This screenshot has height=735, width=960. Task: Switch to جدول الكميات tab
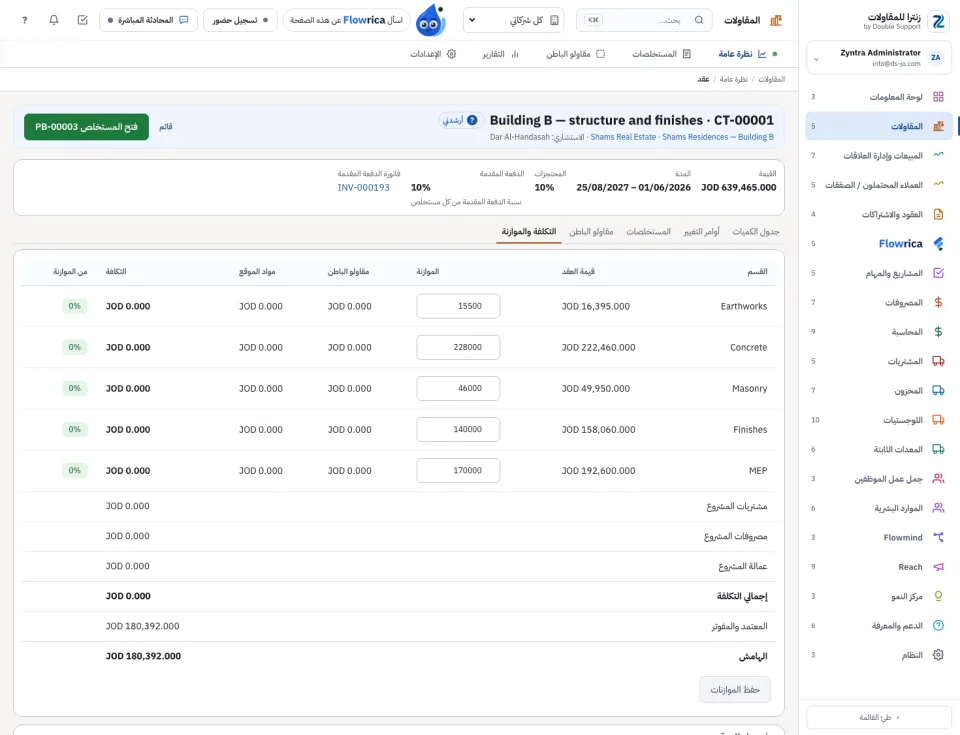click(x=756, y=232)
